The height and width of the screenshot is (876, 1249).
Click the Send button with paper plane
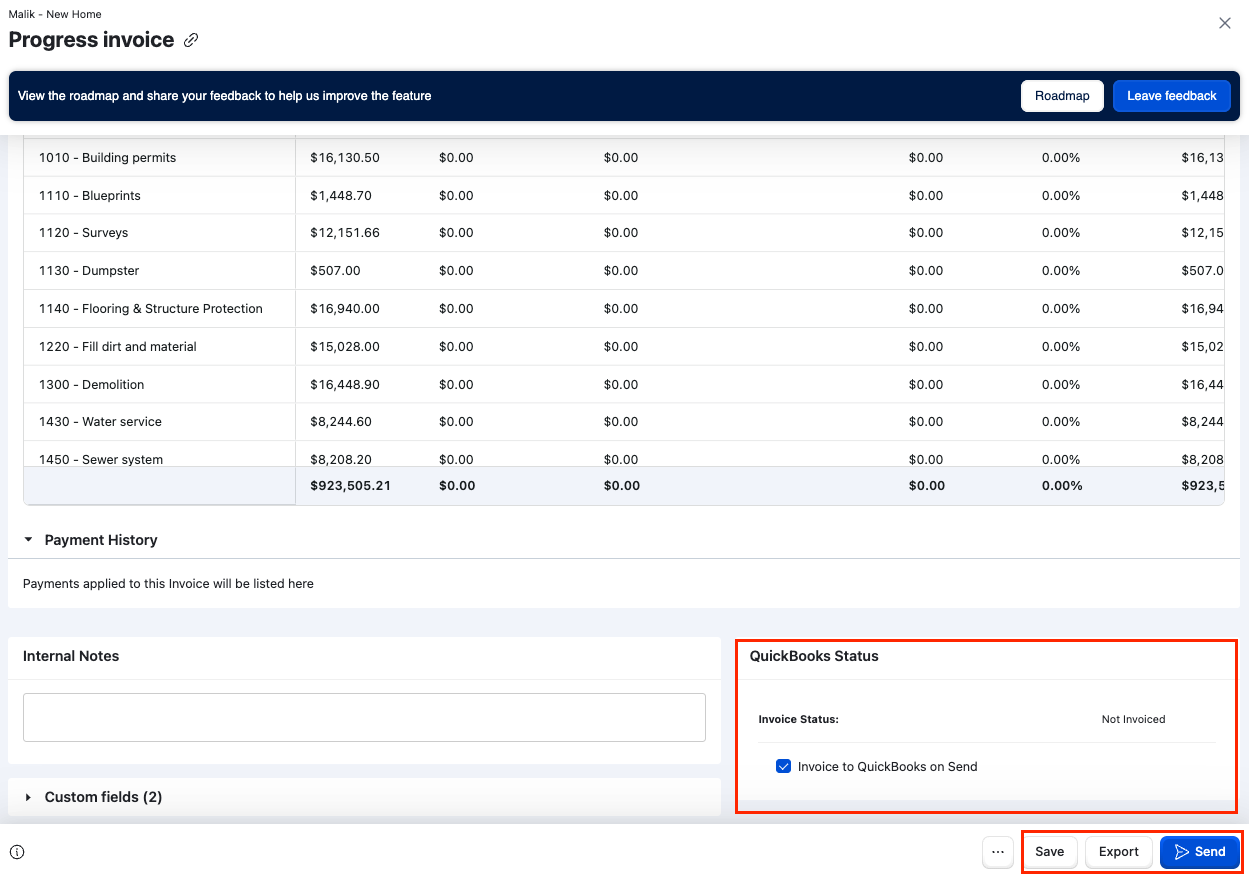1199,852
